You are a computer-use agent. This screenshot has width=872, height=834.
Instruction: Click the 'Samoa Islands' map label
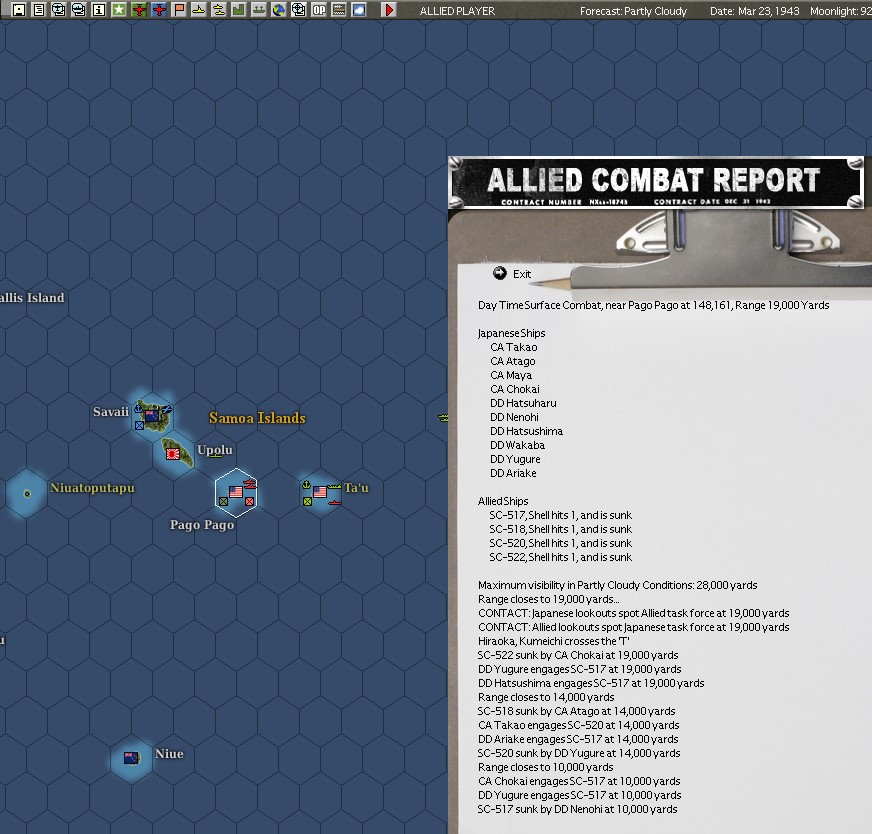point(257,418)
